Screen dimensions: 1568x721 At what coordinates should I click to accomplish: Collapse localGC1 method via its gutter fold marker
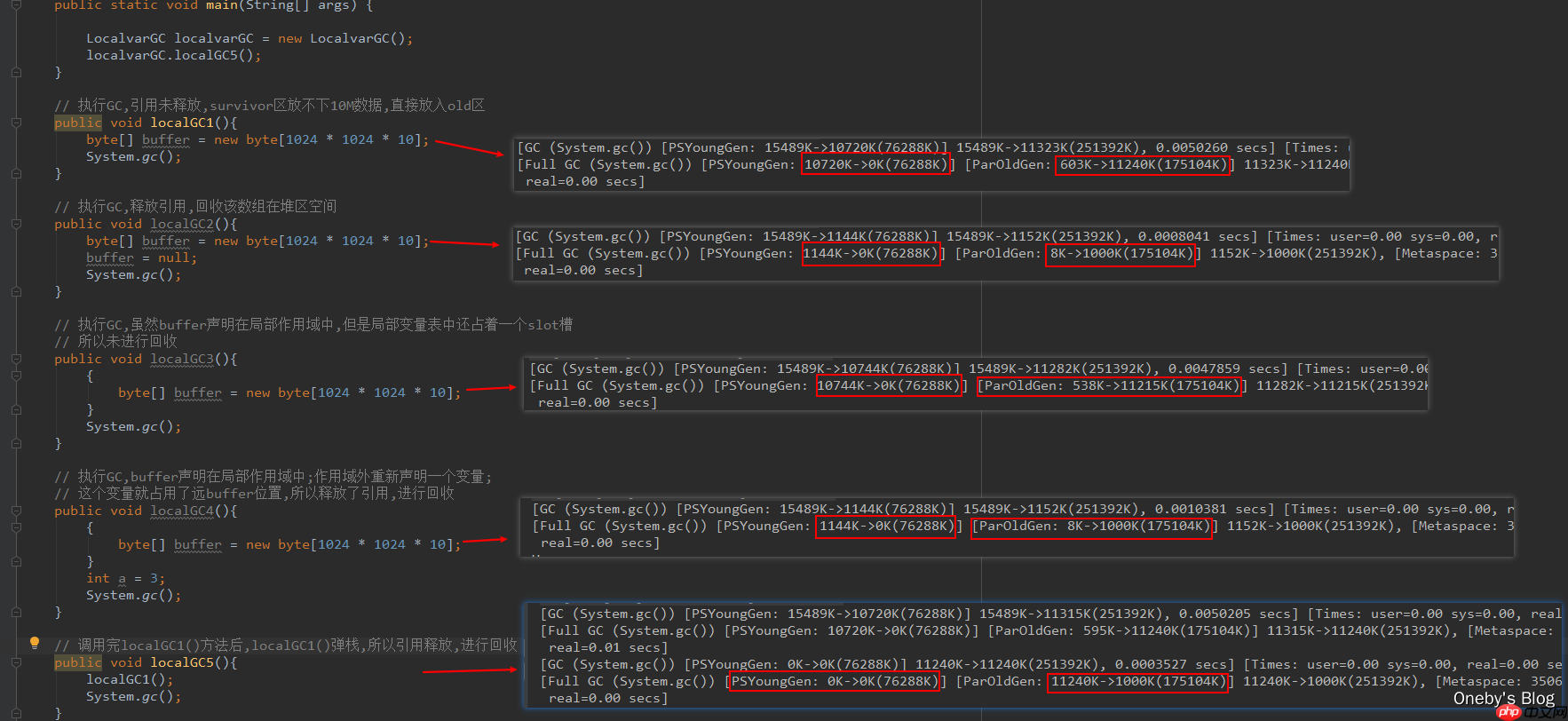pyautogui.click(x=16, y=123)
